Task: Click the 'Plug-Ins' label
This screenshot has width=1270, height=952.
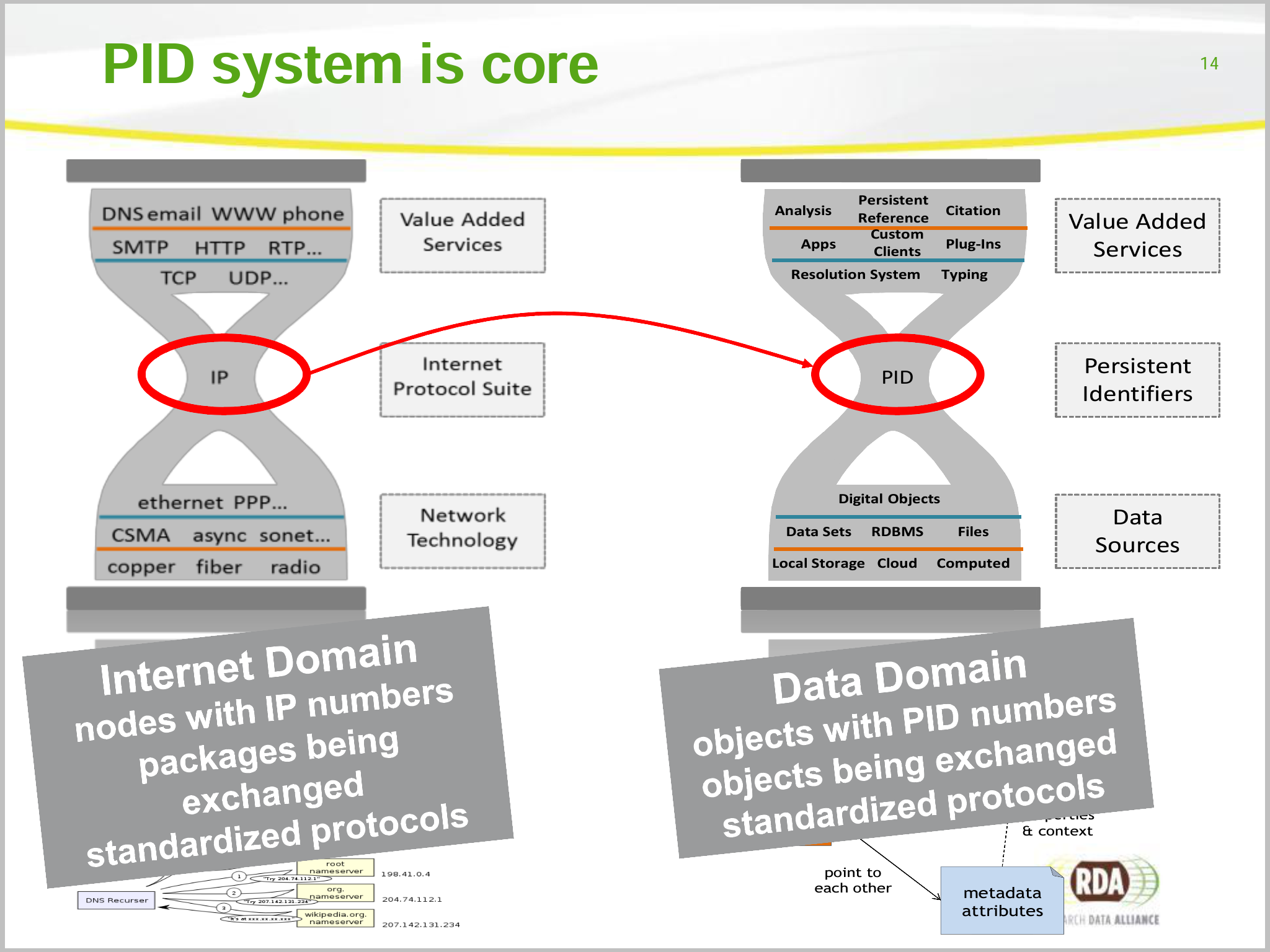Action: click(973, 244)
